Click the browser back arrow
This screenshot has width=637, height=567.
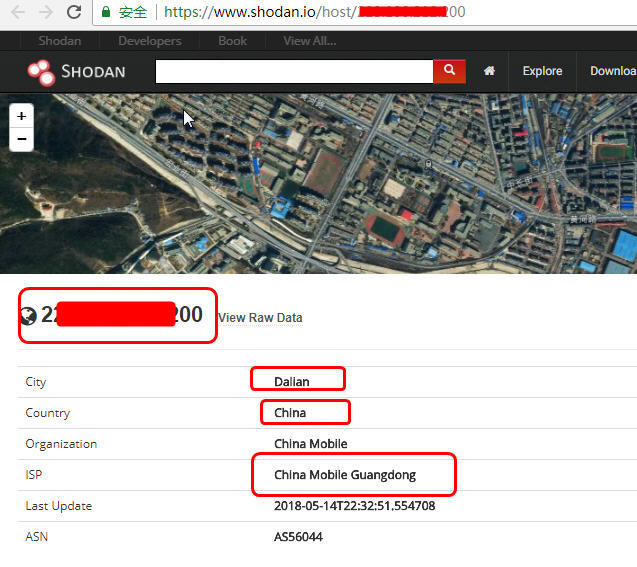coord(18,12)
